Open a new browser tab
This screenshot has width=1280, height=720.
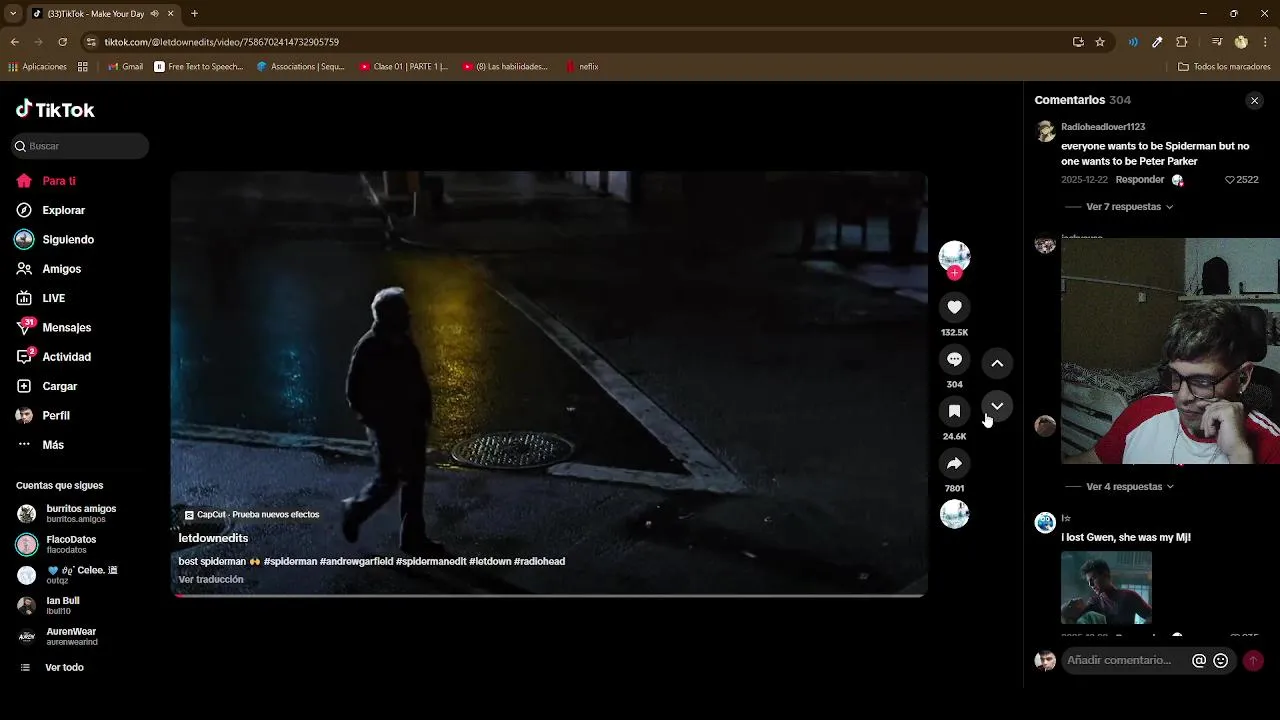(x=194, y=14)
